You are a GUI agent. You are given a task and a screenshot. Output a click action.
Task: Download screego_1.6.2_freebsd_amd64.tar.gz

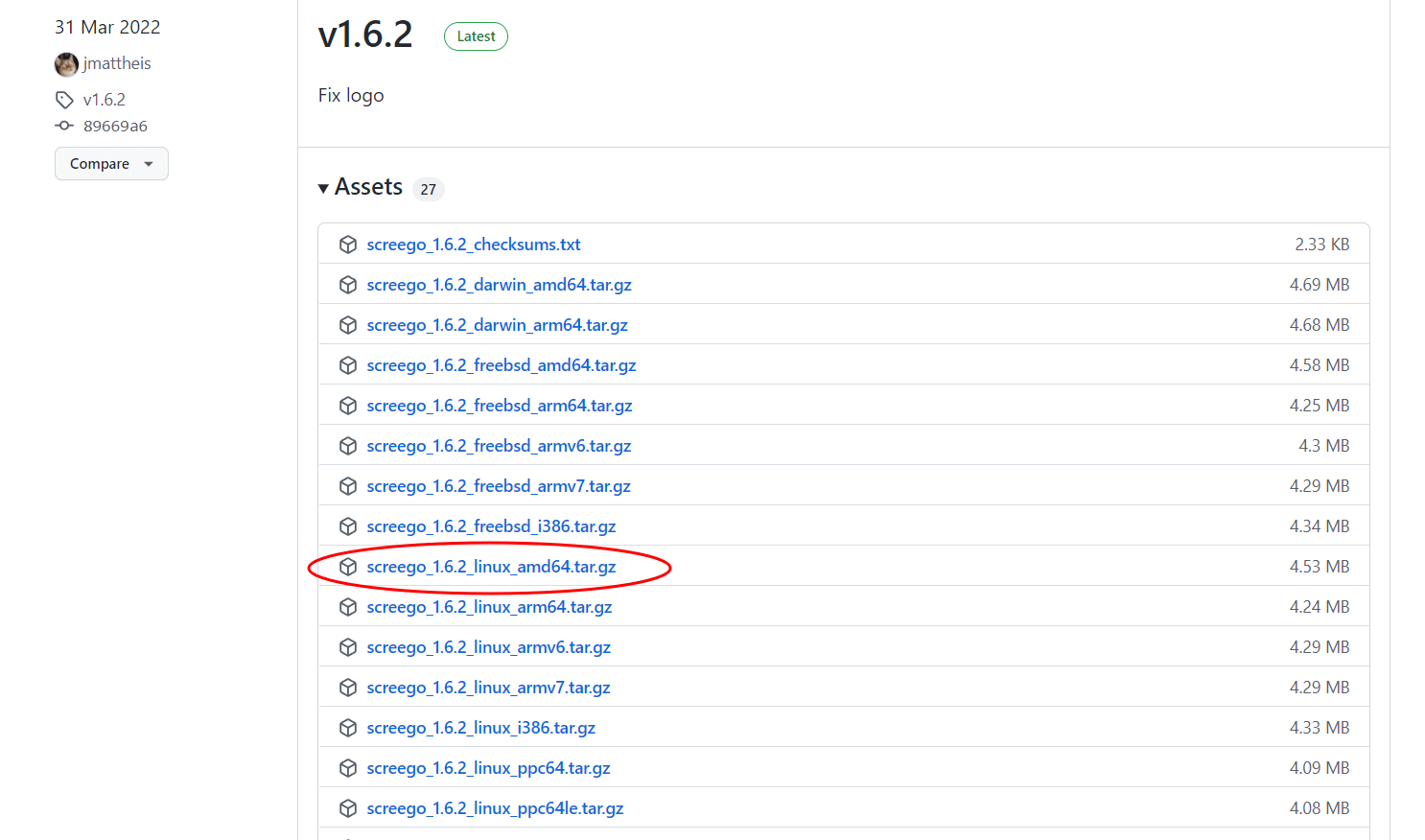[x=502, y=365]
